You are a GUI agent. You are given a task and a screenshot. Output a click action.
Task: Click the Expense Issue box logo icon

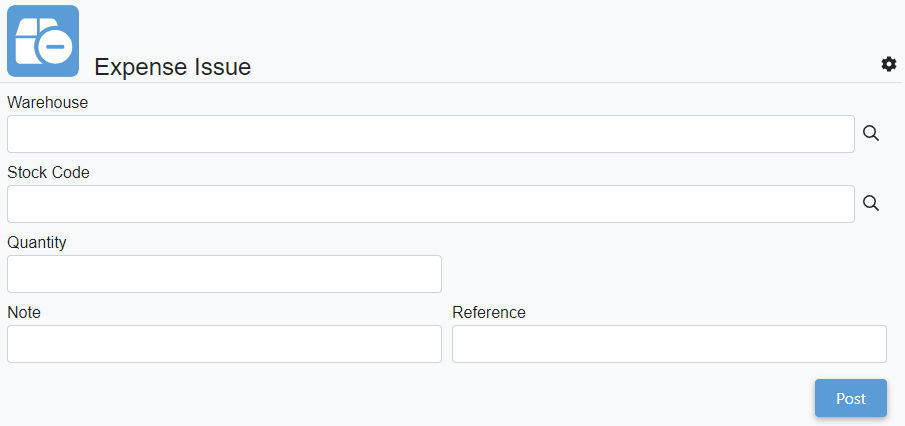pos(43,41)
